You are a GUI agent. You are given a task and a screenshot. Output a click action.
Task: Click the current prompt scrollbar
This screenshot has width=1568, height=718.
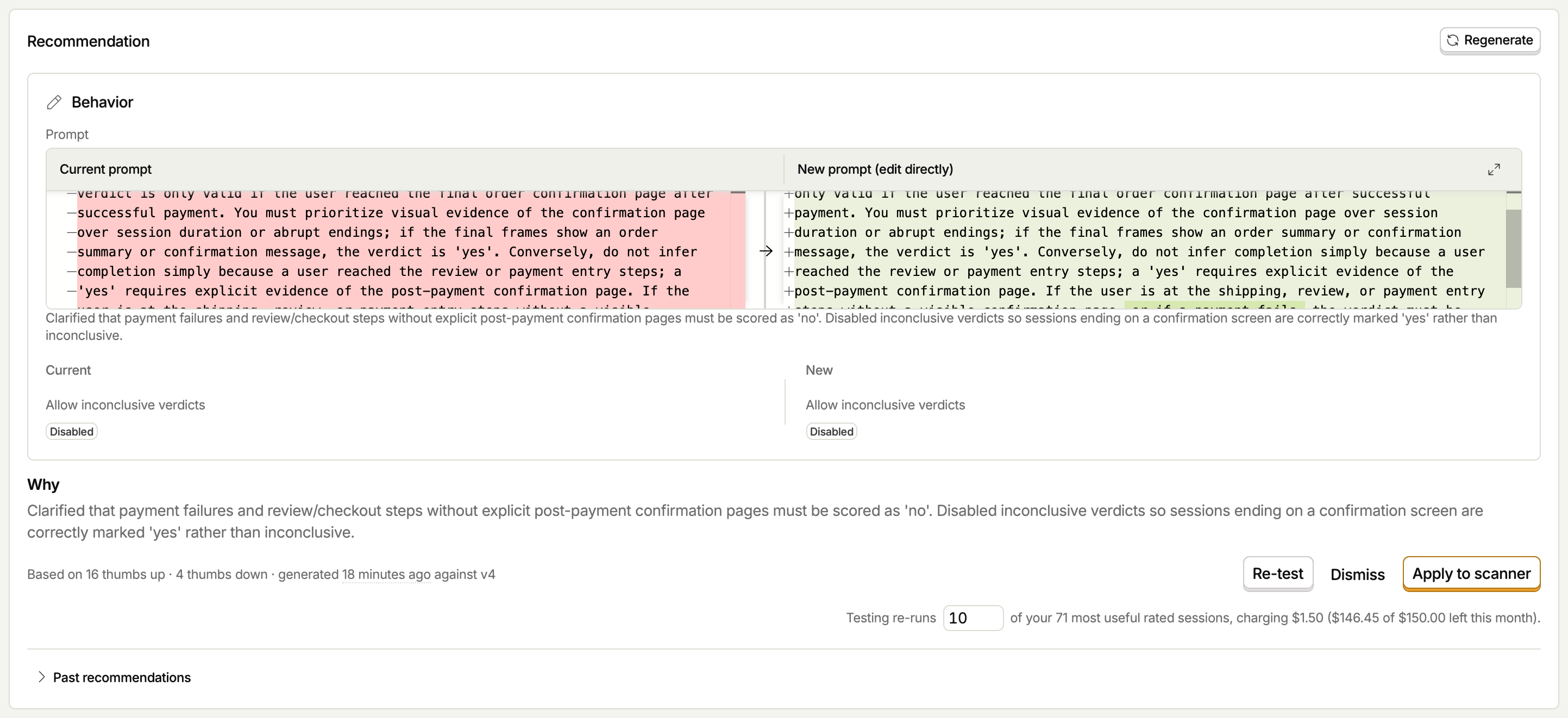pyautogui.click(x=738, y=249)
